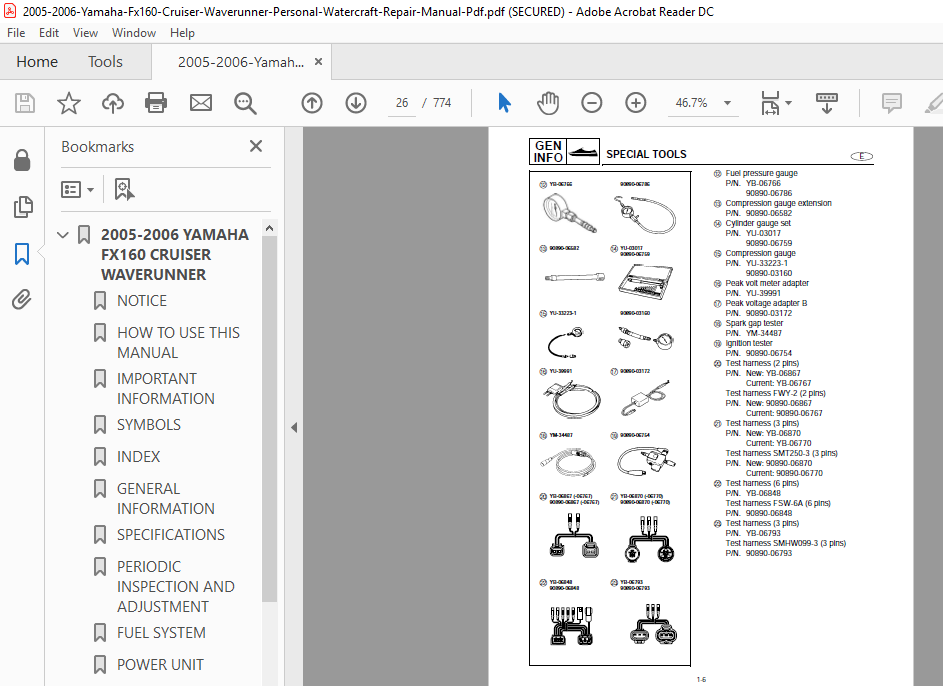Jump to the POWER UNIT bookmark
This screenshot has height=686, width=943.
[160, 664]
